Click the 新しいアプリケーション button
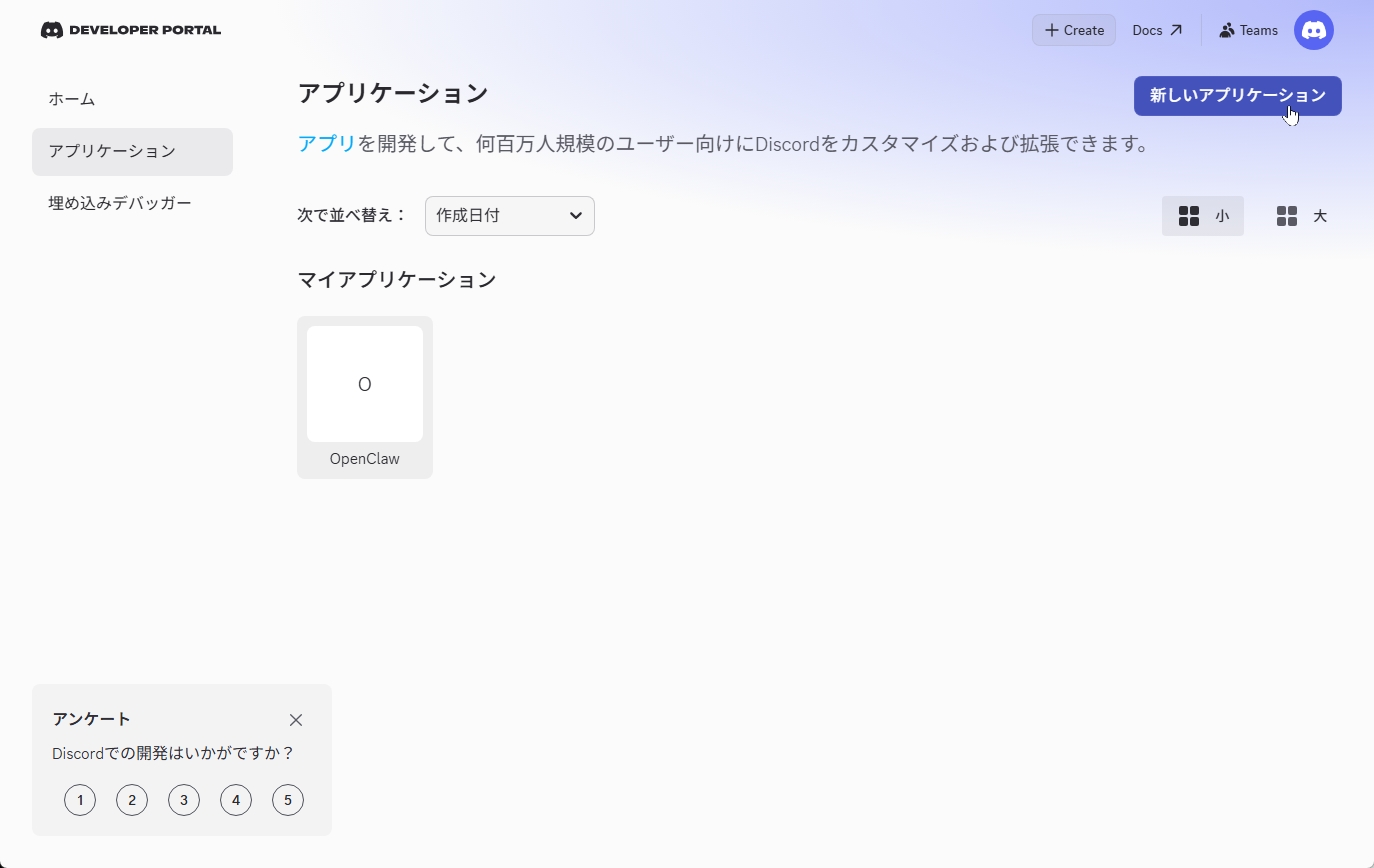Image resolution: width=1374 pixels, height=868 pixels. click(x=1238, y=96)
